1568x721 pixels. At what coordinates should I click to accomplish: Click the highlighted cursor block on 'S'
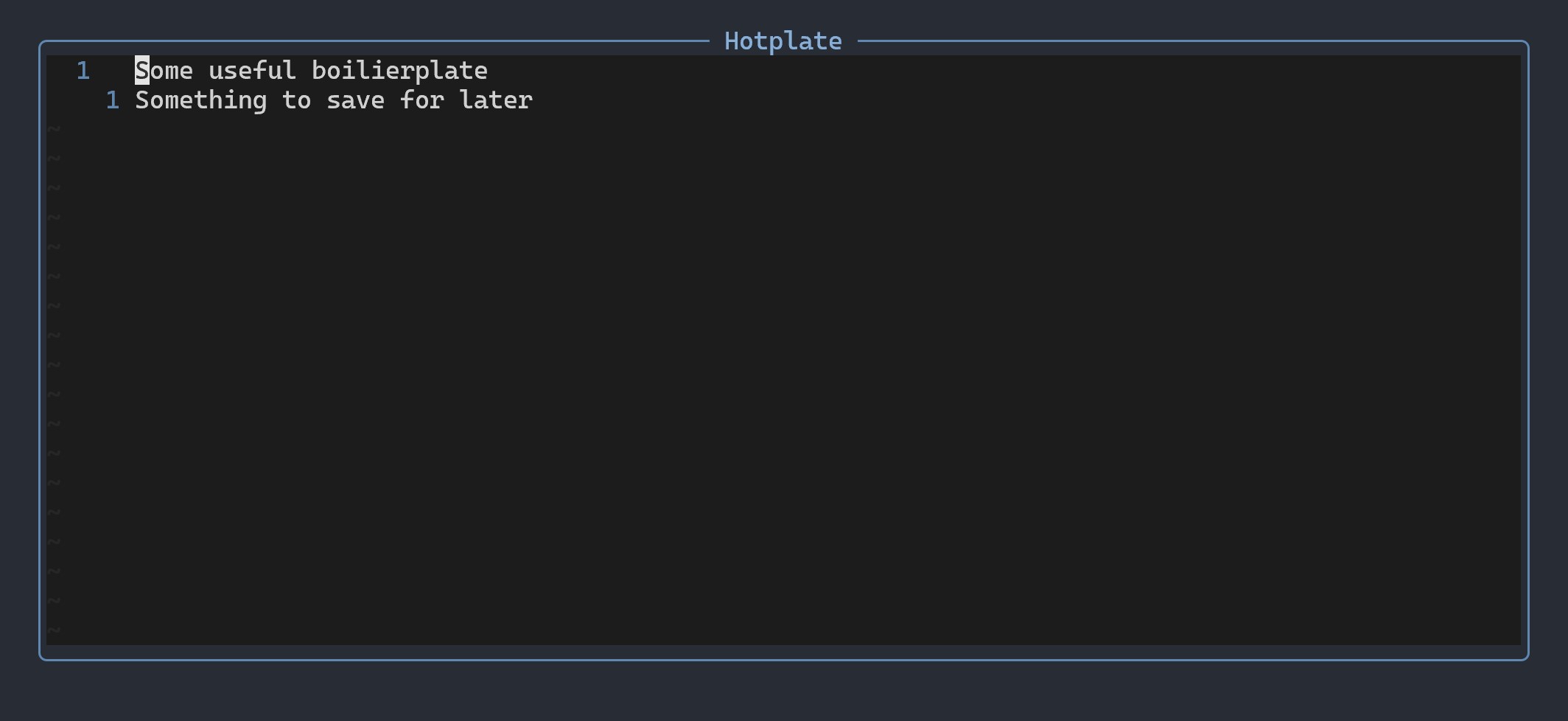142,71
